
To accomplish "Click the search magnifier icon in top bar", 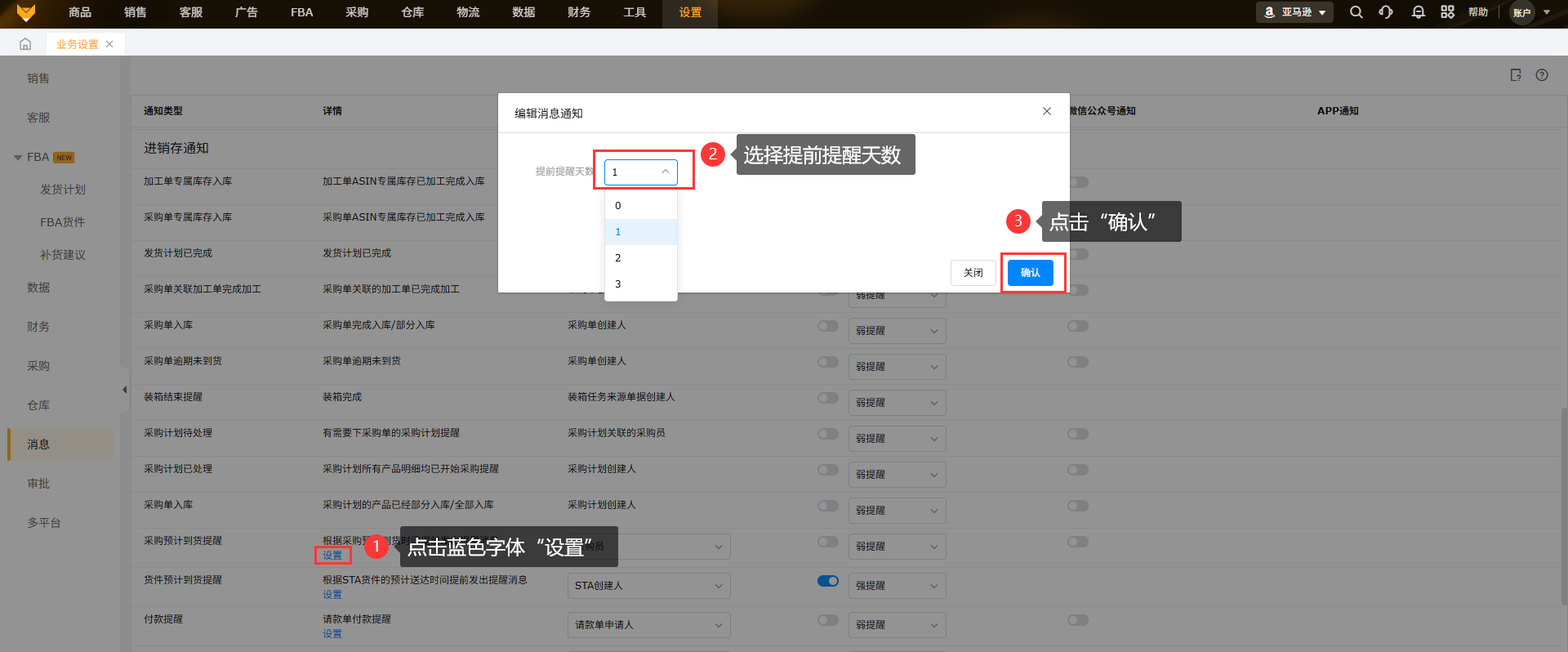I will coord(1356,12).
